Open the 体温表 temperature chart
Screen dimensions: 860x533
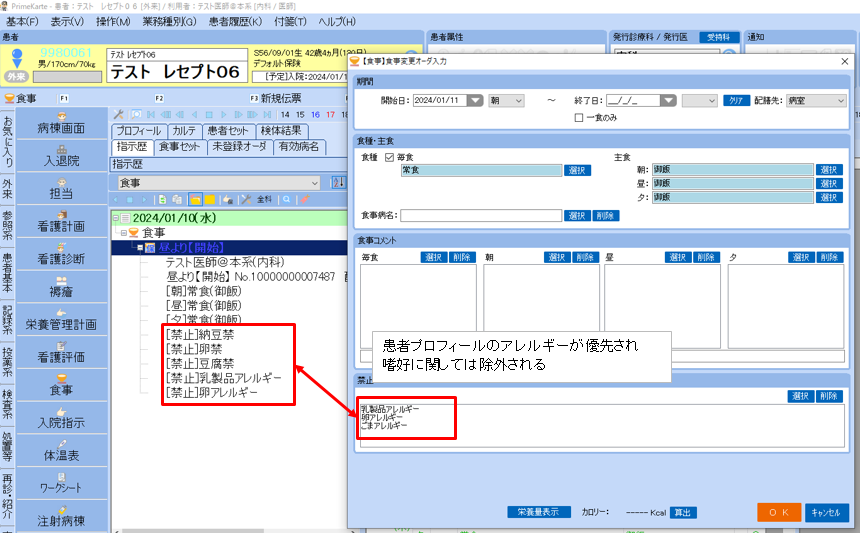[61, 450]
